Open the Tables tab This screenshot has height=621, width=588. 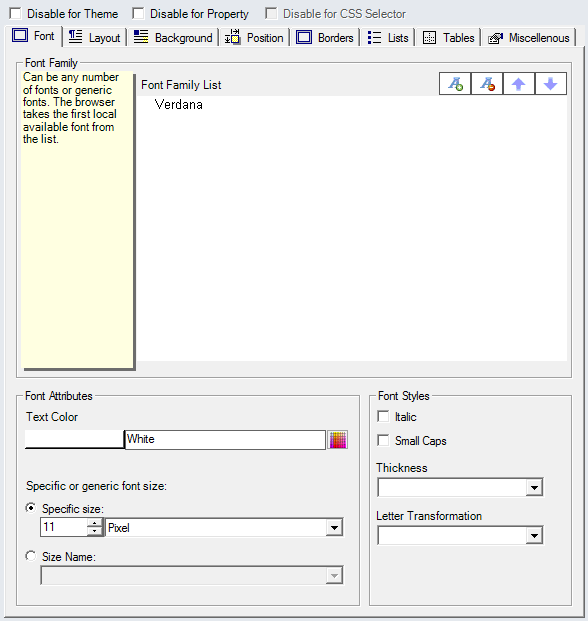click(448, 38)
